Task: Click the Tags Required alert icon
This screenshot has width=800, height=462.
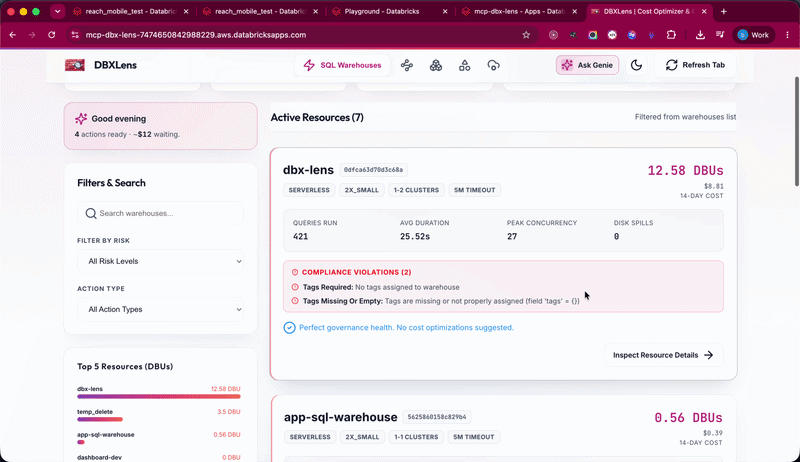Action: click(295, 287)
